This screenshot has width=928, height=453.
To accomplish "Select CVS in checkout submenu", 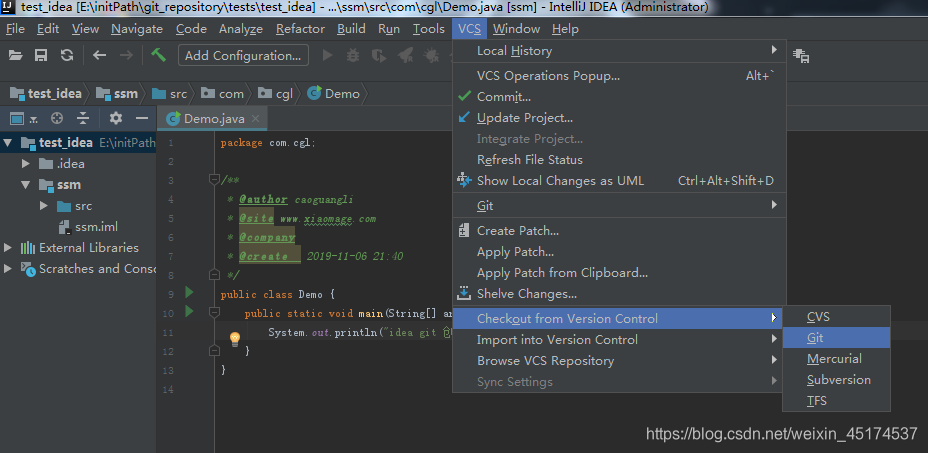I will (x=836, y=317).
